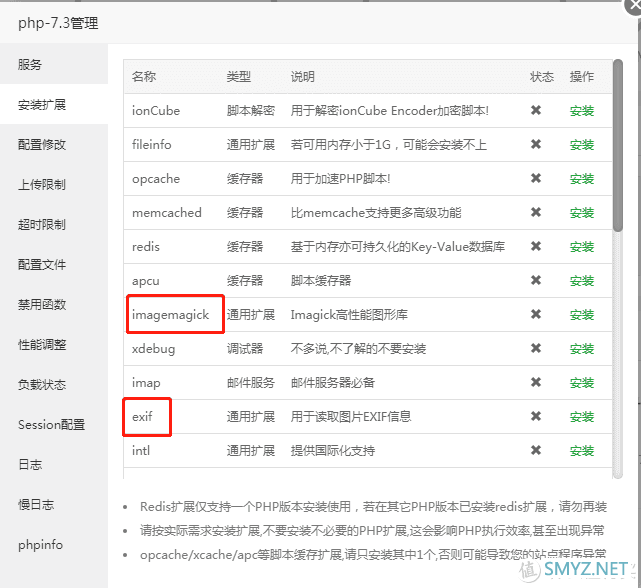Click the extension list scrollbar thumb
The width and height of the screenshot is (641, 588).
coord(618,146)
